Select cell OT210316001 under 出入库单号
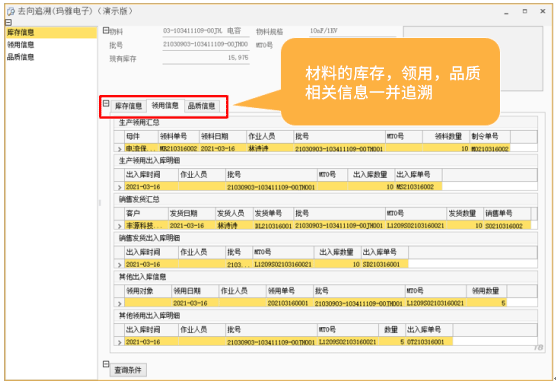Viewport: 556px width, 384px height. (429, 342)
